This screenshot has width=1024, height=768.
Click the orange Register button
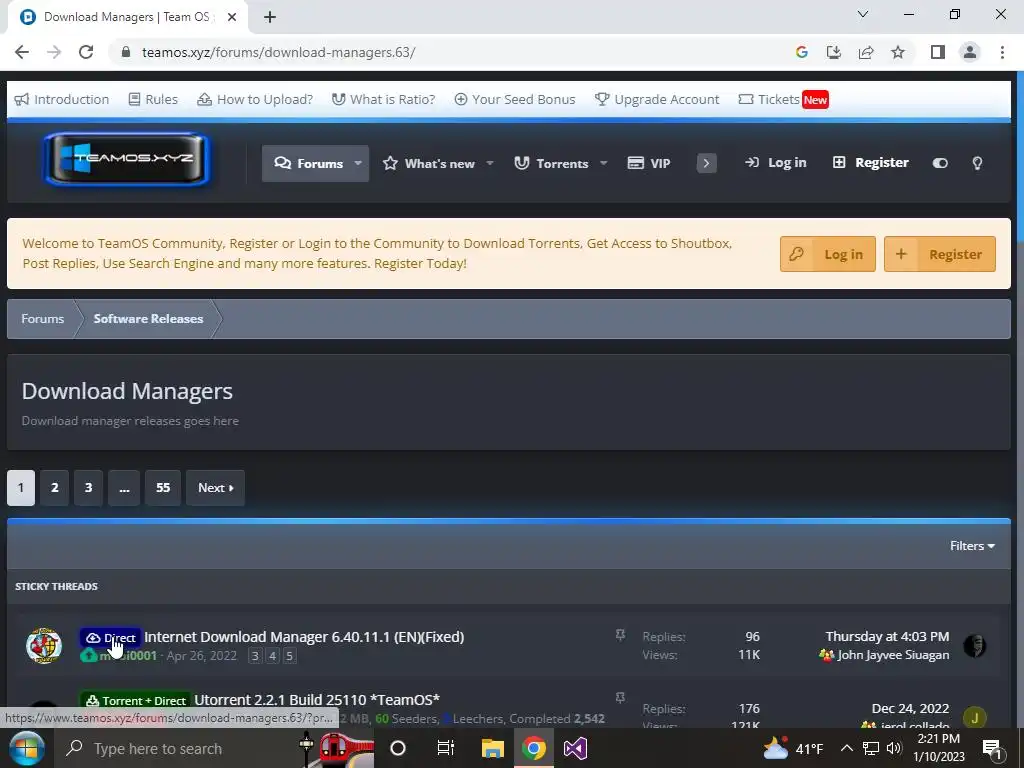(940, 254)
